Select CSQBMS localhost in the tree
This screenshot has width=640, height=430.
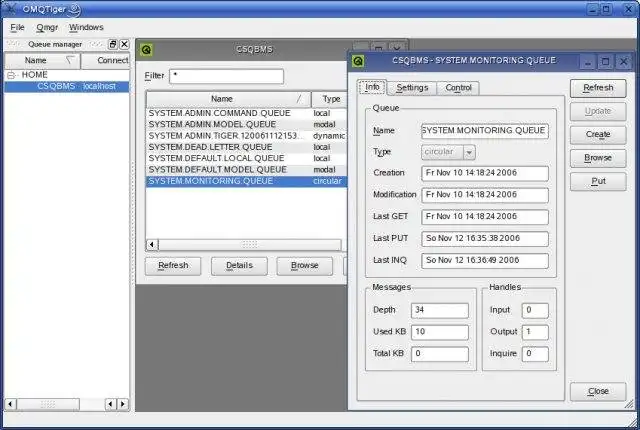coord(67,86)
